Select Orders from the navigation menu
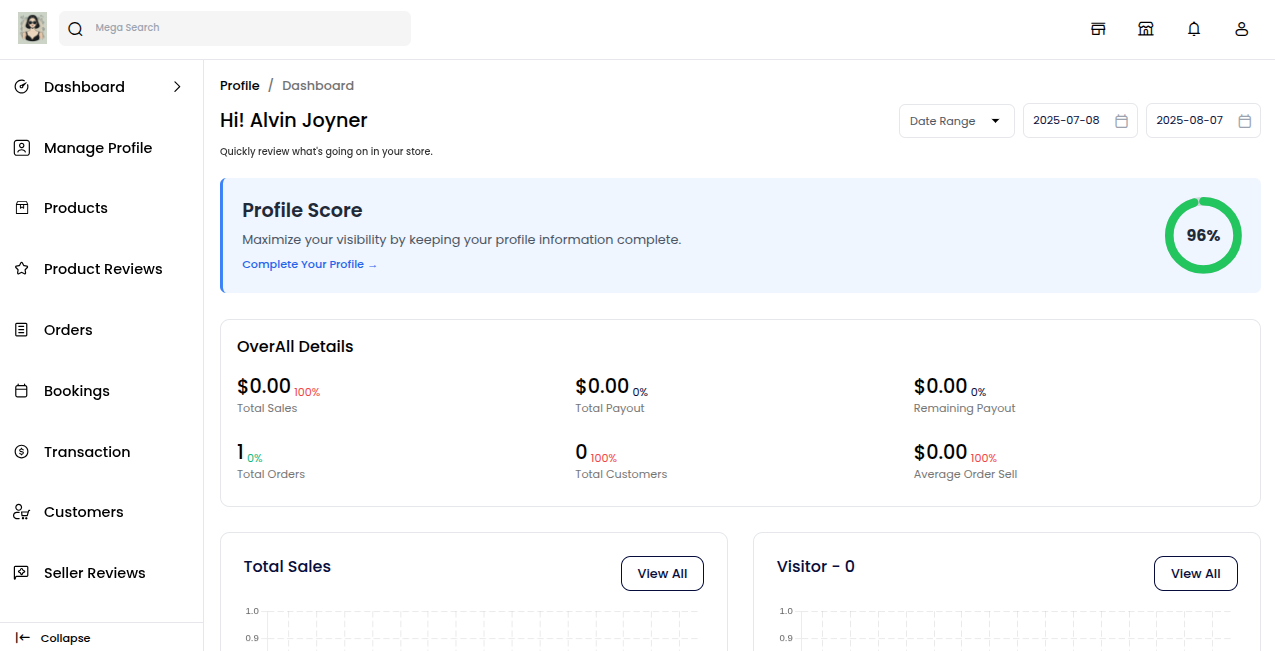Image resolution: width=1275 pixels, height=651 pixels. (x=67, y=329)
